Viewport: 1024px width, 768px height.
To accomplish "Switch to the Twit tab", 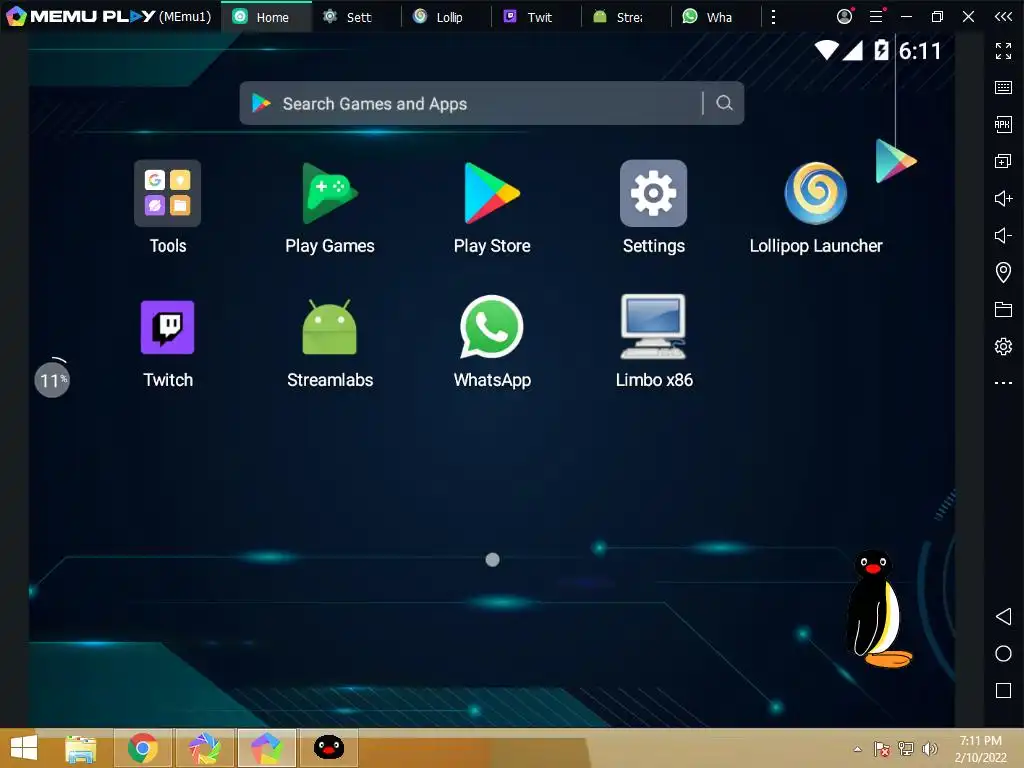I will [x=537, y=17].
